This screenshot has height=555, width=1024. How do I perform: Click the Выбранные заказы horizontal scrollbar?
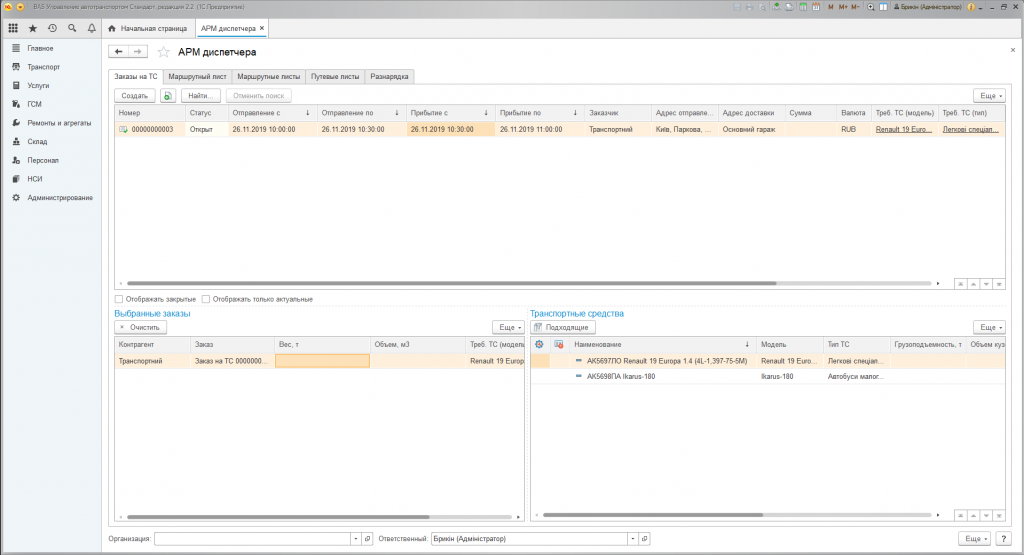[278, 516]
